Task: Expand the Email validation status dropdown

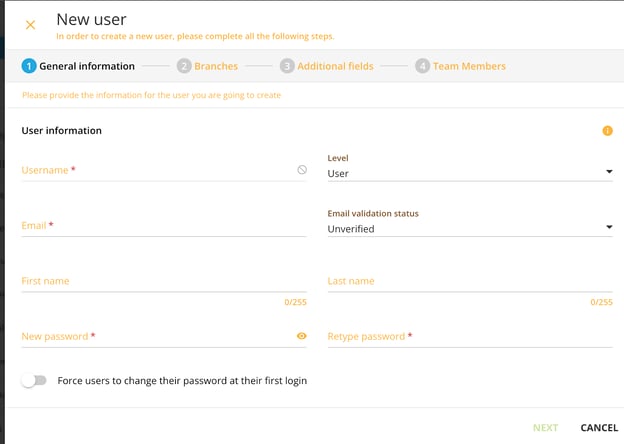Action: pyautogui.click(x=469, y=228)
